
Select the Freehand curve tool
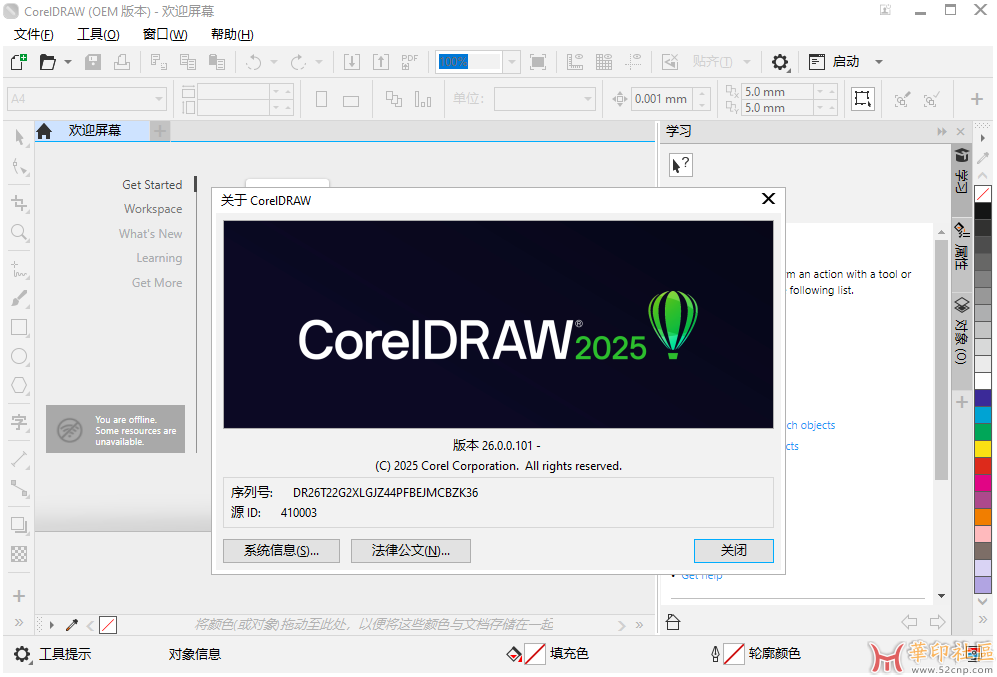coord(19,270)
